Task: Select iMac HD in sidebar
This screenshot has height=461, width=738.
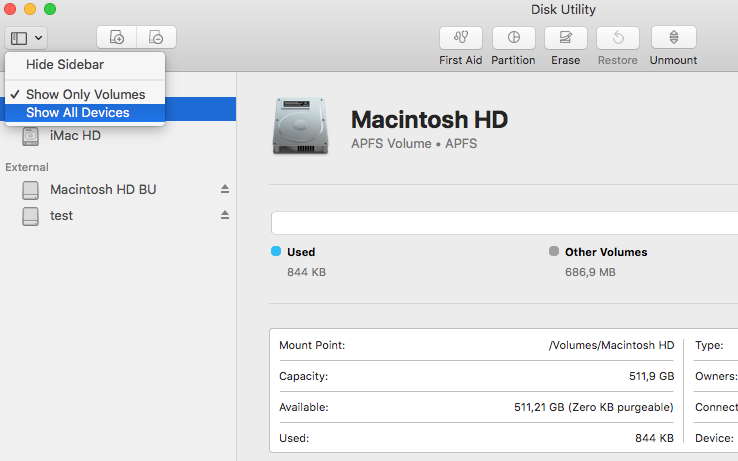Action: (x=75, y=136)
